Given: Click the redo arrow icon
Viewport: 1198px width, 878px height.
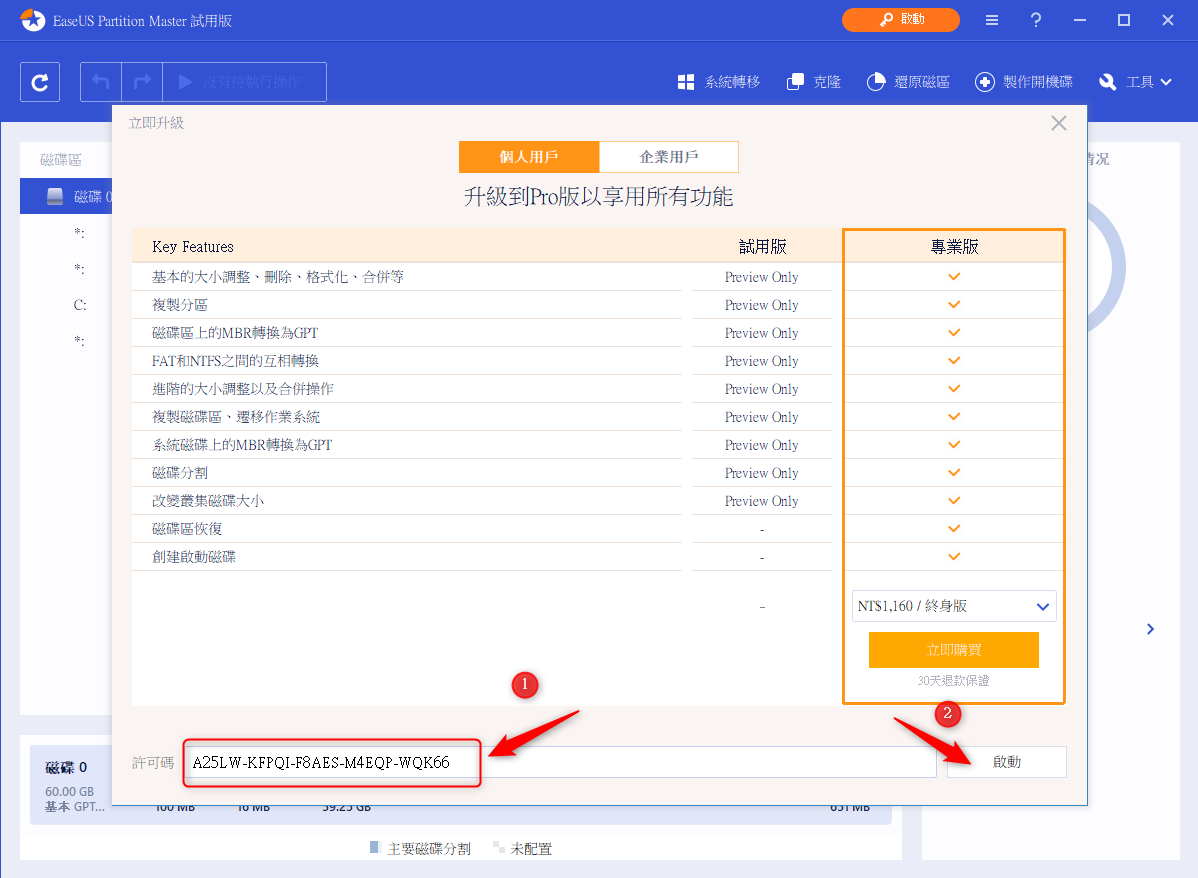Looking at the screenshot, I should (x=142, y=82).
